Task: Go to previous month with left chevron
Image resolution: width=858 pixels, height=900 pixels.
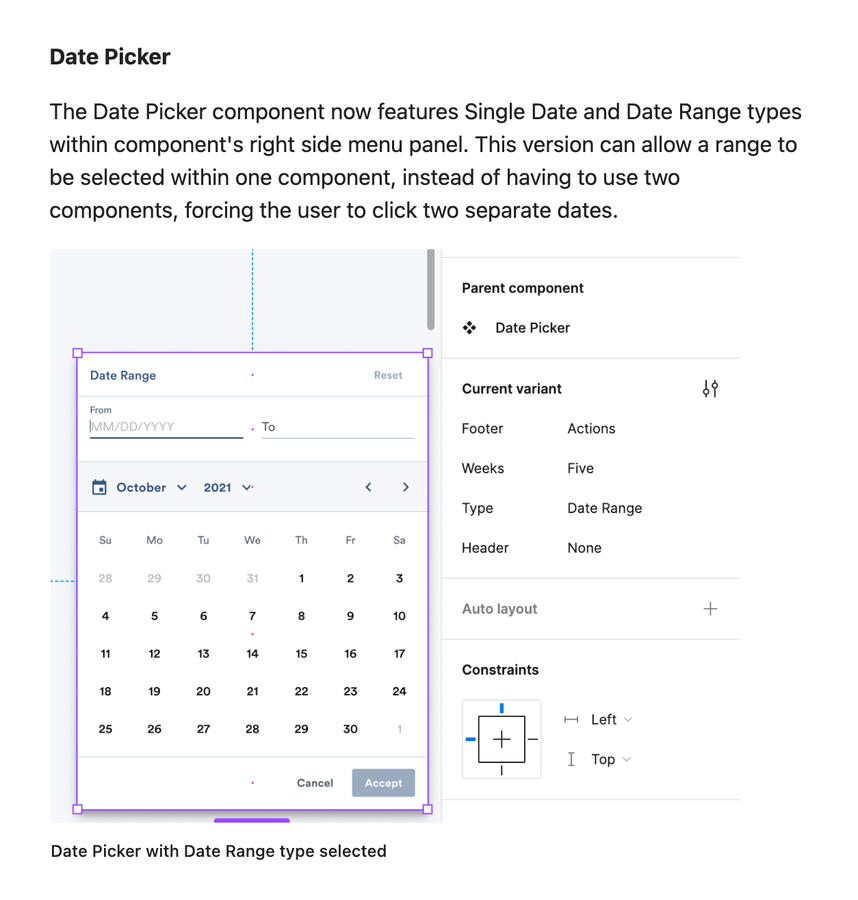Action: click(x=368, y=487)
